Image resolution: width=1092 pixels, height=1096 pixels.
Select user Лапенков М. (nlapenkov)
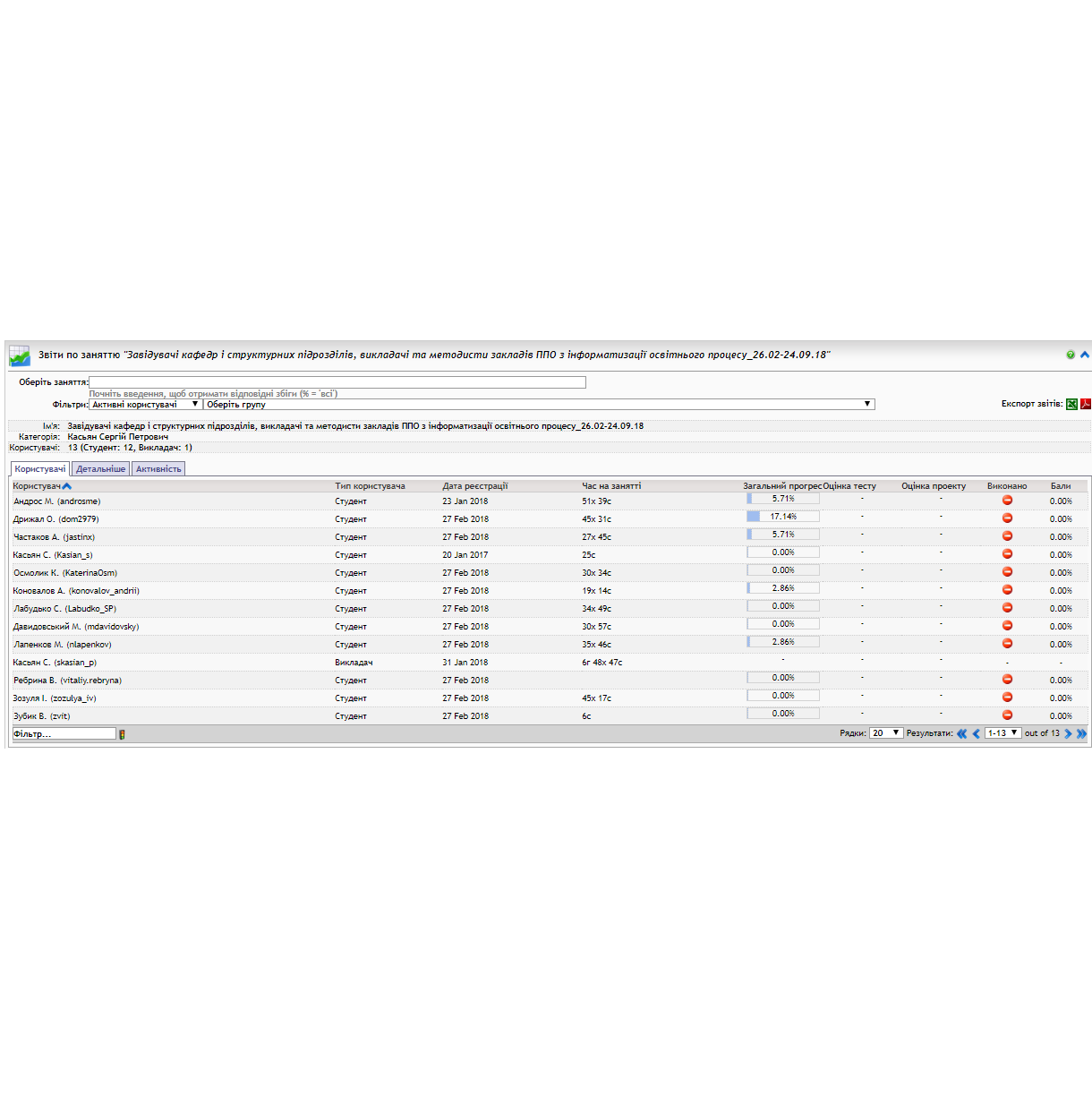(x=62, y=645)
